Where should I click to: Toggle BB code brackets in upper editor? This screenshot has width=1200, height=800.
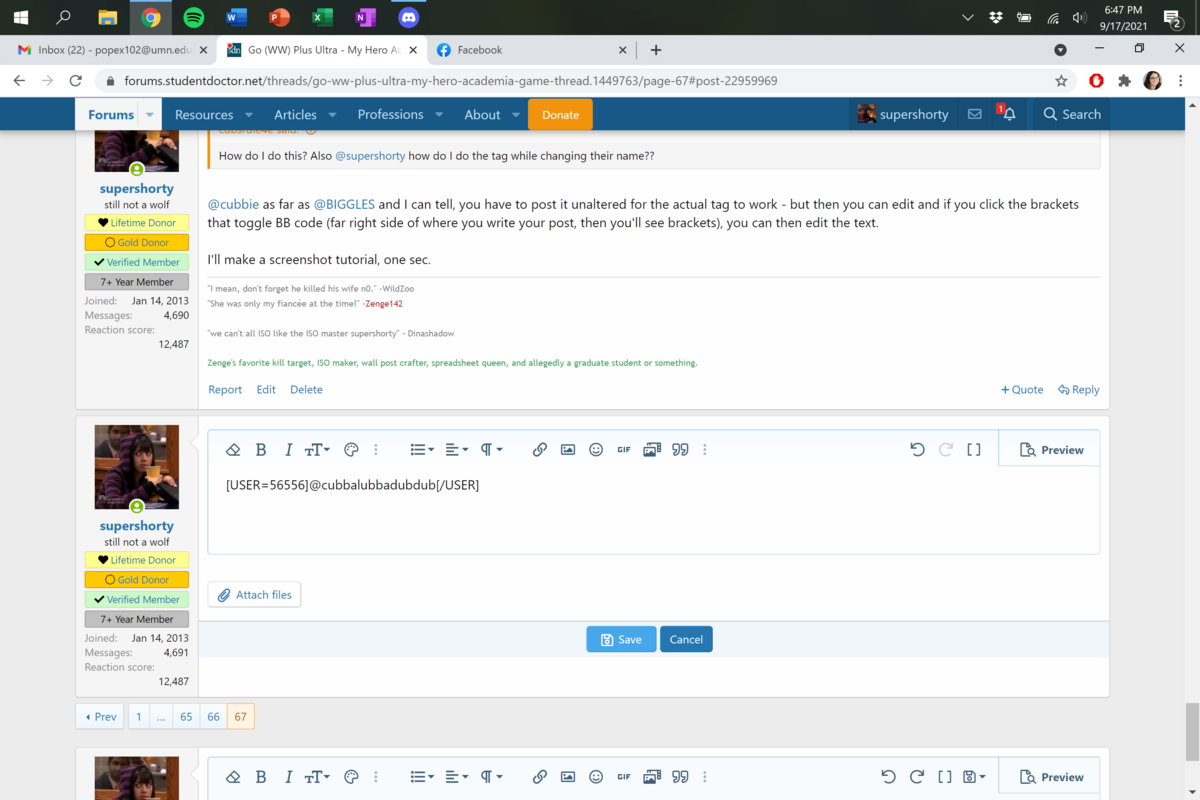[x=973, y=450]
